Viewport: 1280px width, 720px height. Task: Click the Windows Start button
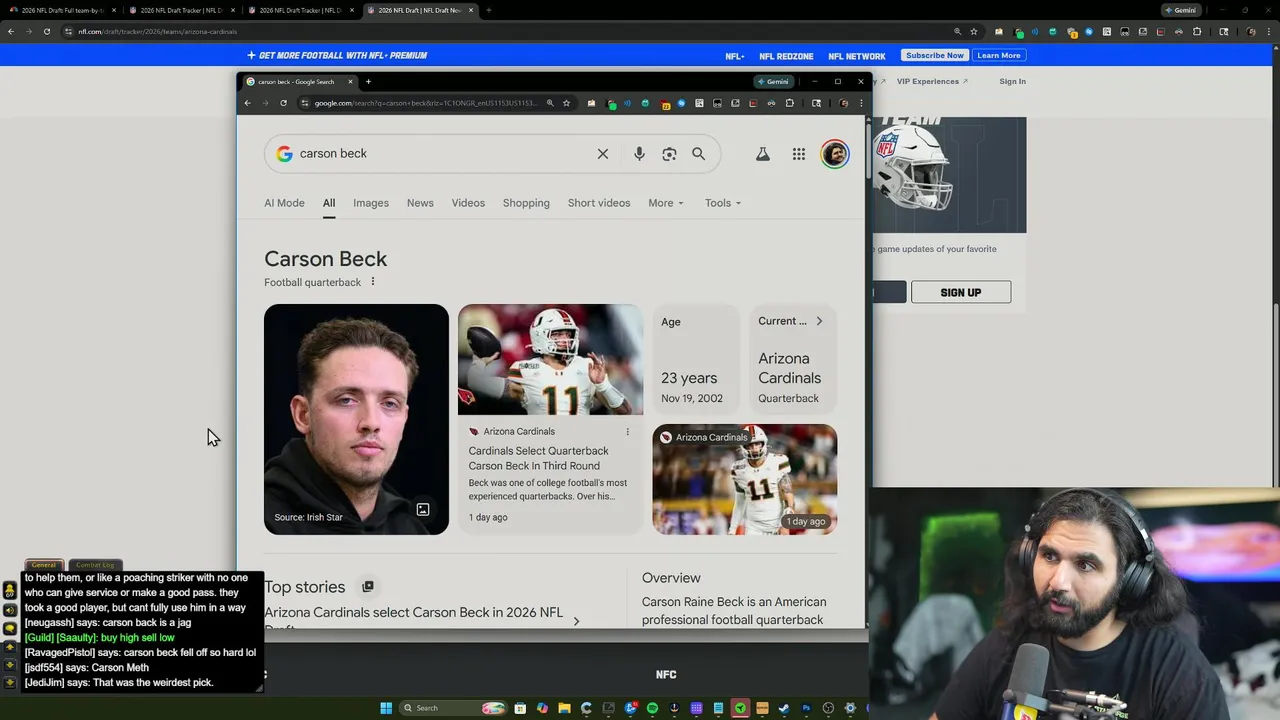click(x=386, y=708)
